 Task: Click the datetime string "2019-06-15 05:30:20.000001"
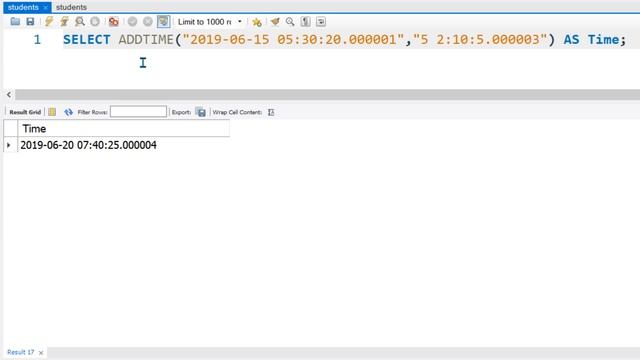[x=293, y=40]
